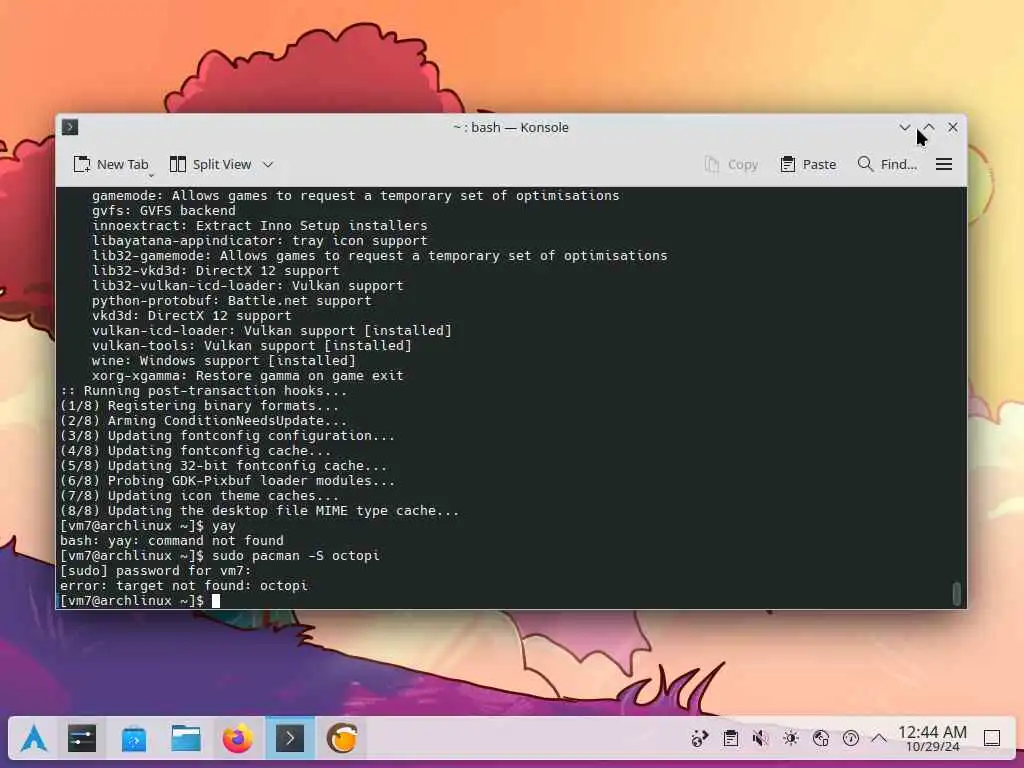Screen dimensions: 1024x768
Task: Click the Show Desktop button
Action: (992, 739)
